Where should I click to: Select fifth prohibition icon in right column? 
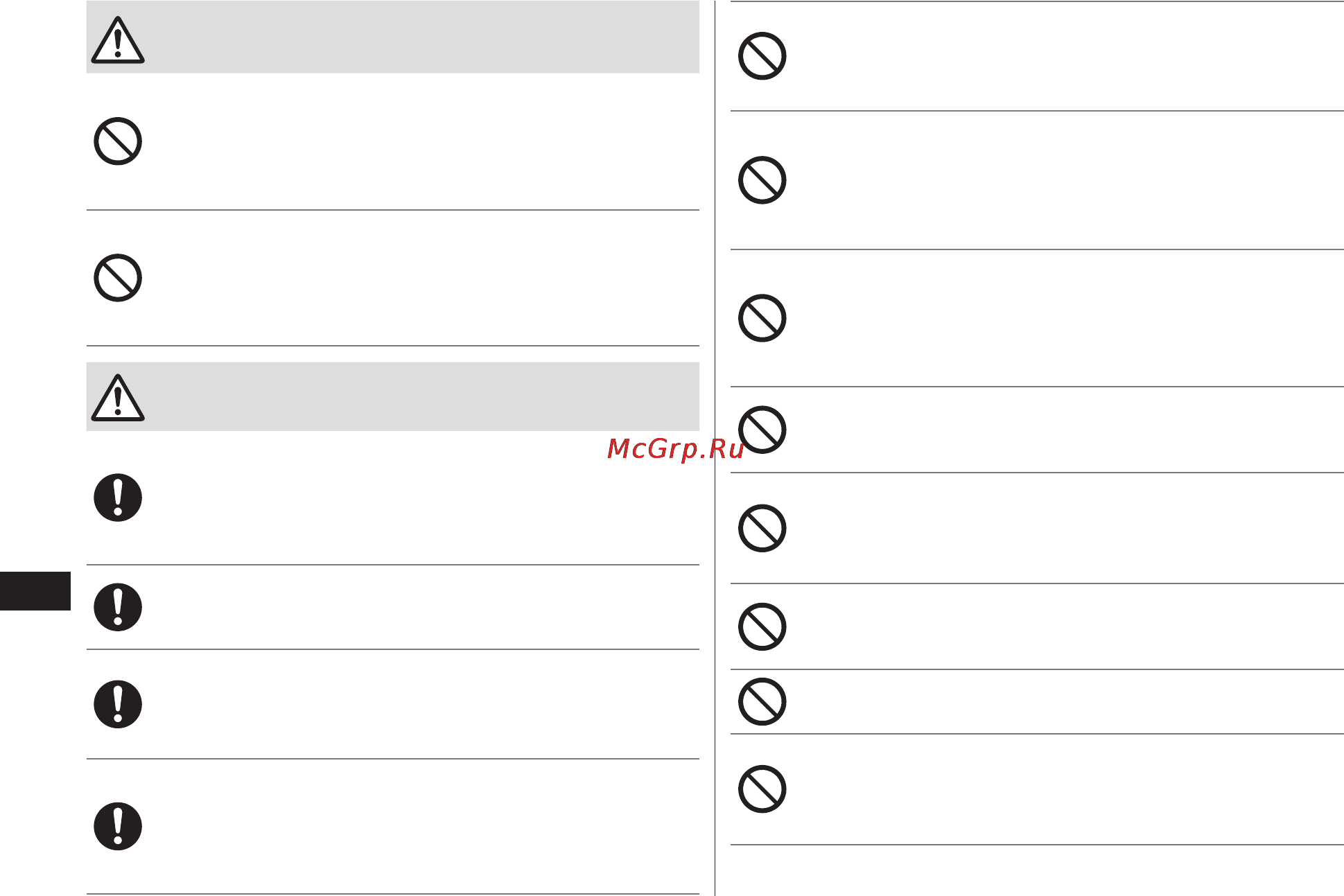tap(762, 528)
